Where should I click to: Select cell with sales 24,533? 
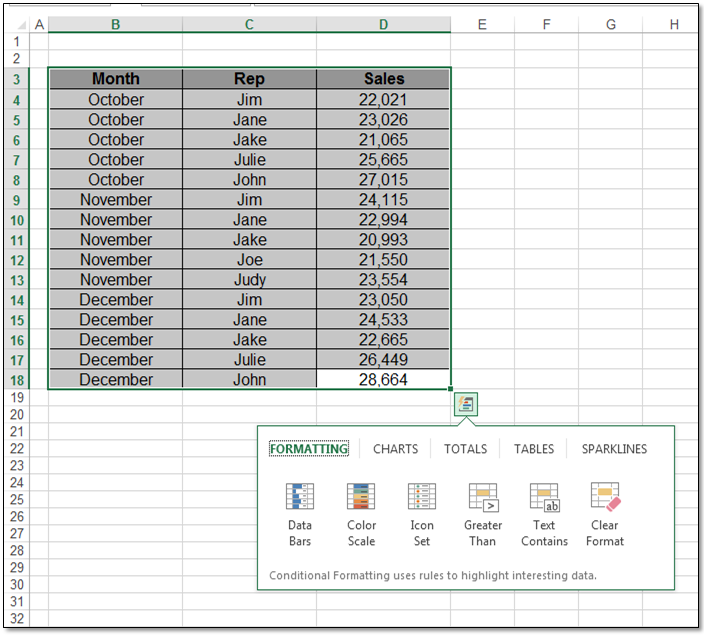click(383, 319)
